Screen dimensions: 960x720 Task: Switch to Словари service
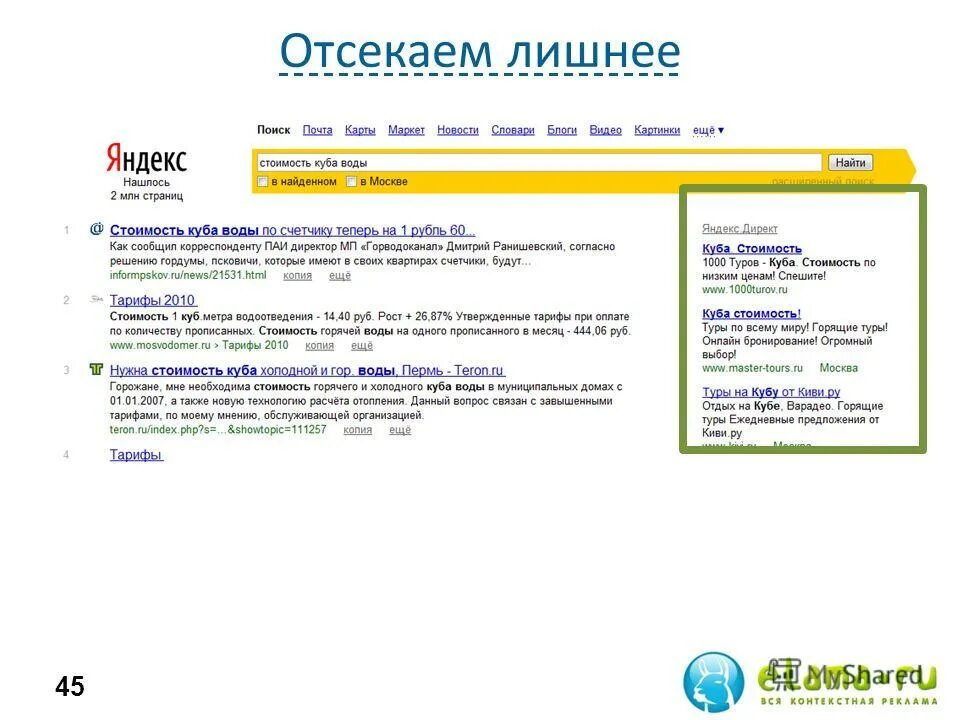pyautogui.click(x=512, y=130)
